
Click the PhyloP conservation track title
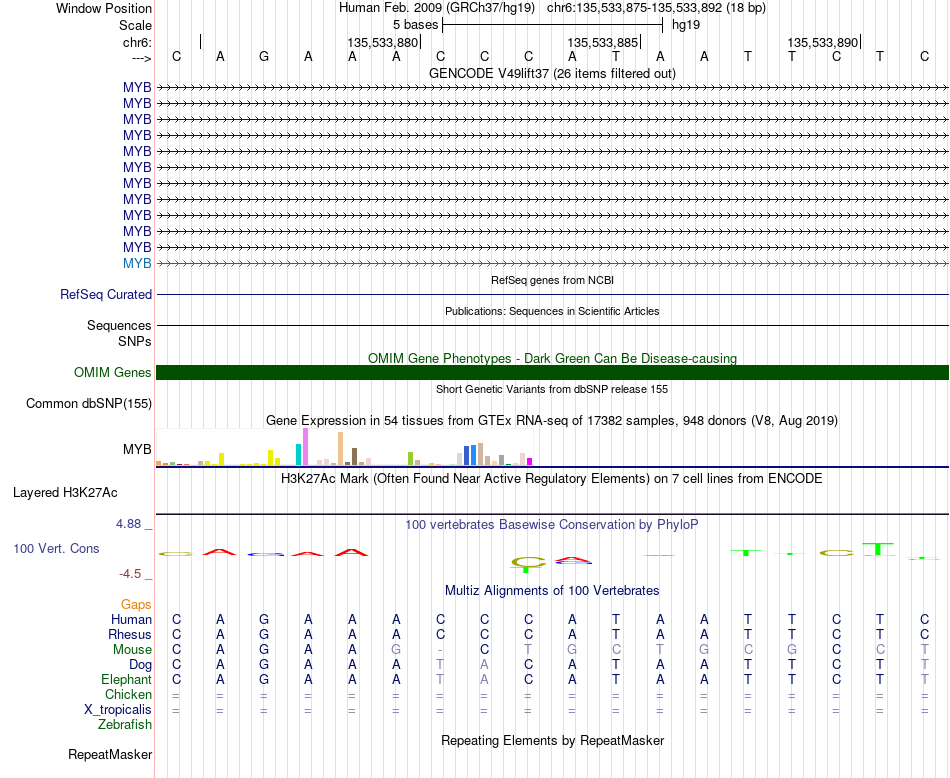point(551,525)
